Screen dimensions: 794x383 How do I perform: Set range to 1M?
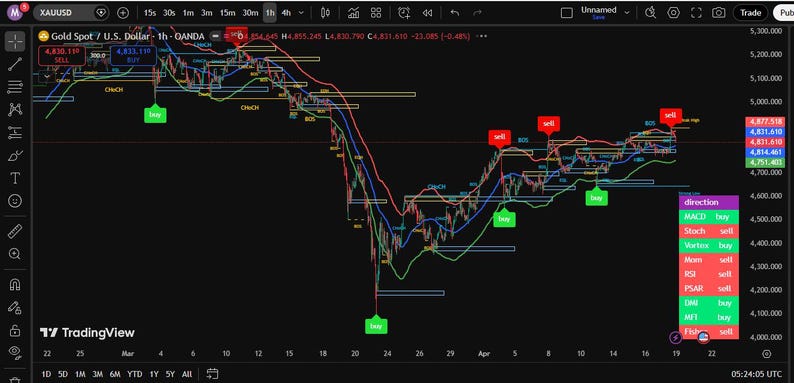pyautogui.click(x=80, y=374)
